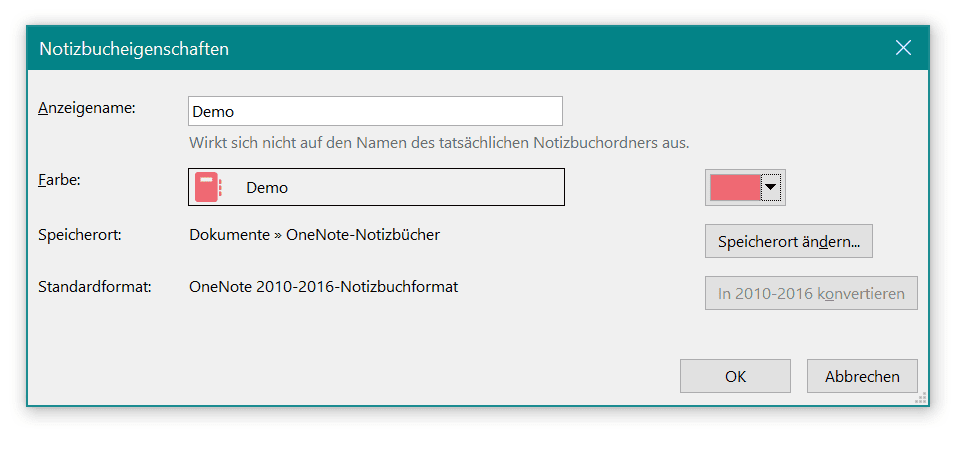Click the OneNote 2010-2016-Notizbuchformat text
963x453 pixels.
click(324, 287)
